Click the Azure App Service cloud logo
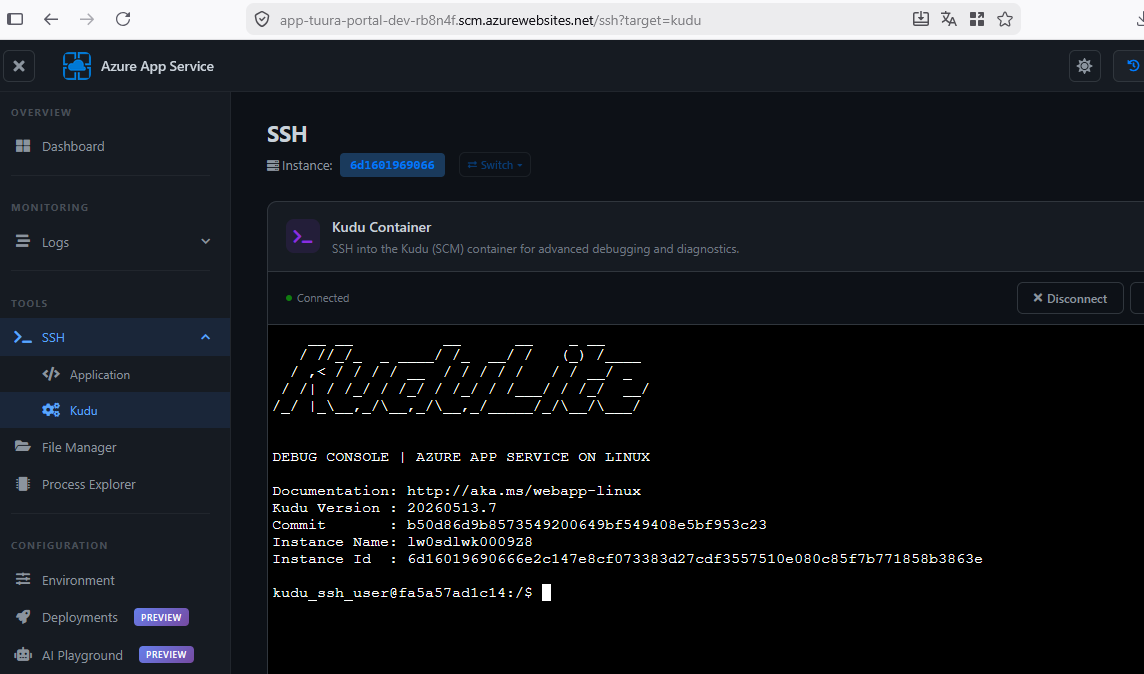The height and width of the screenshot is (674, 1144). pos(77,66)
